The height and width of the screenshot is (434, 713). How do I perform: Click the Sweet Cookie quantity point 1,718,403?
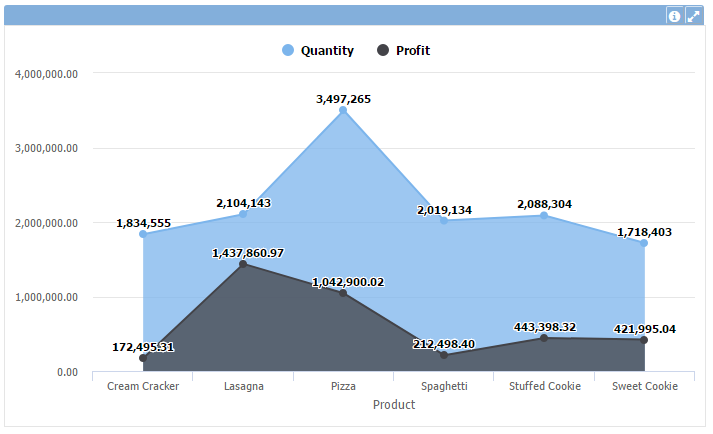click(x=644, y=243)
